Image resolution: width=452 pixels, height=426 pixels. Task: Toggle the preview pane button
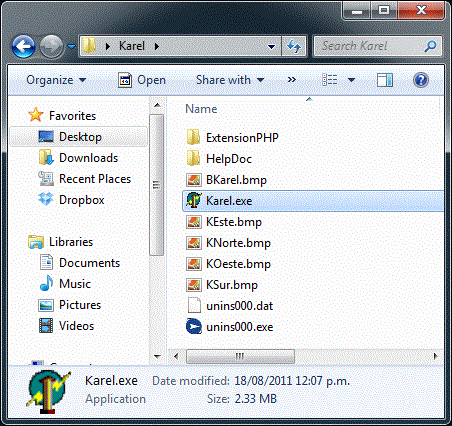[385, 80]
